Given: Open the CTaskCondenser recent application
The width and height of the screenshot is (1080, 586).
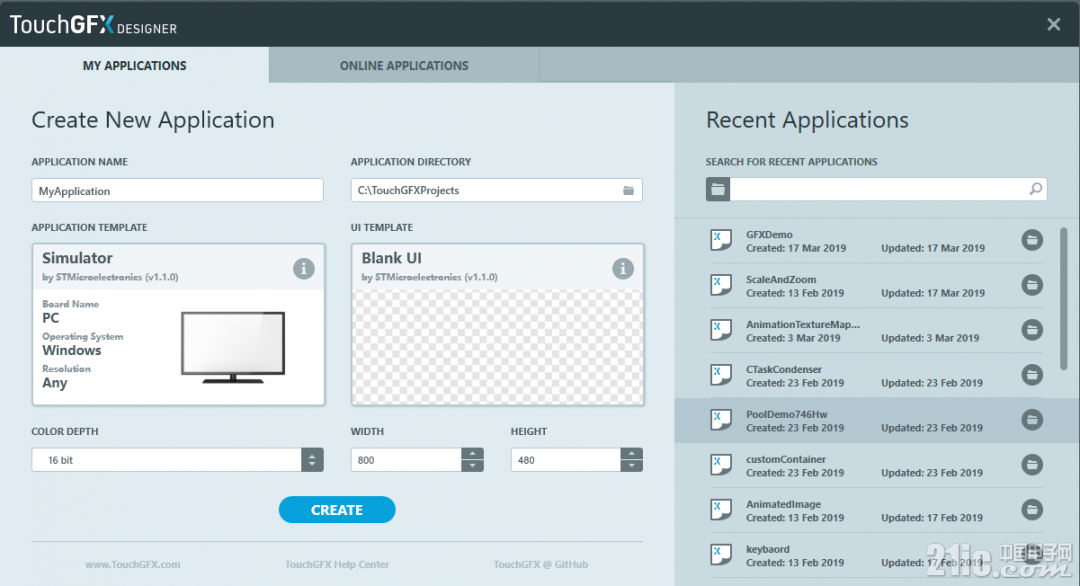Looking at the screenshot, I should click(x=875, y=376).
